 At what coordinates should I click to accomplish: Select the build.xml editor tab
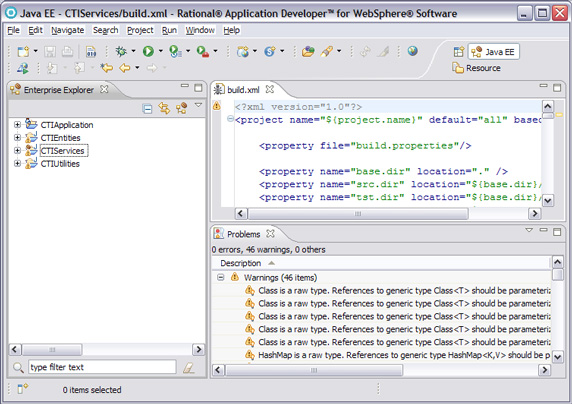243,89
